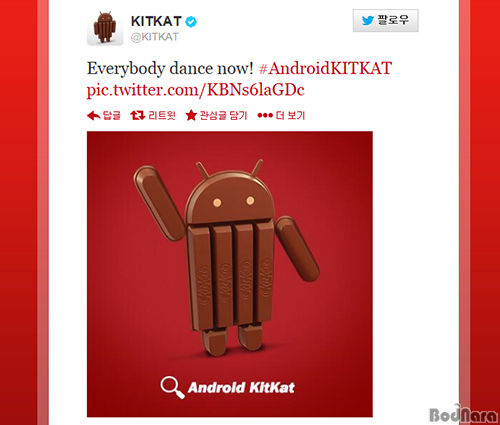Open the @KITKAT handle
Viewport: 500px width, 425px height.
coord(155,37)
